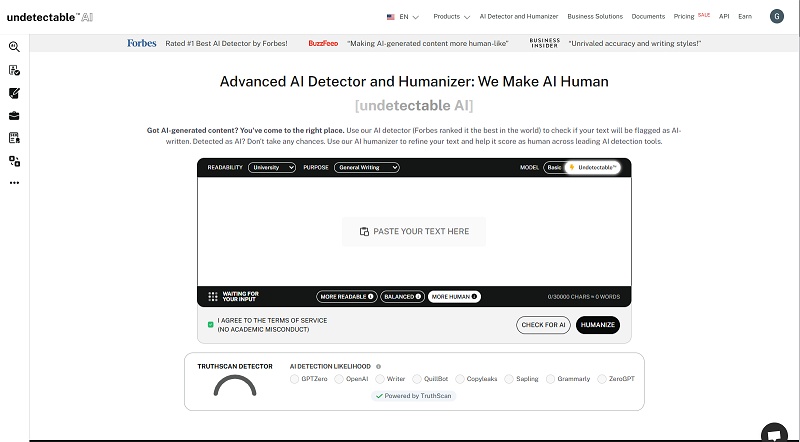Click the info icon on More Human
This screenshot has width=800, height=442.
click(x=474, y=297)
